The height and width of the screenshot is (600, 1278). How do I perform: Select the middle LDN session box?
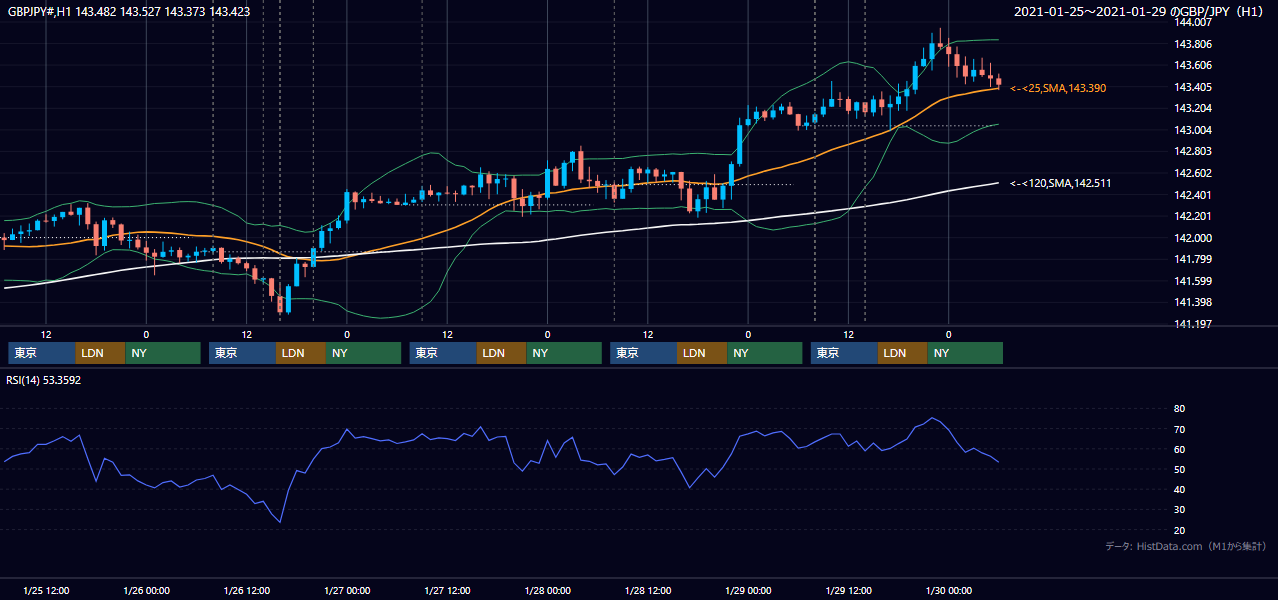[x=502, y=353]
